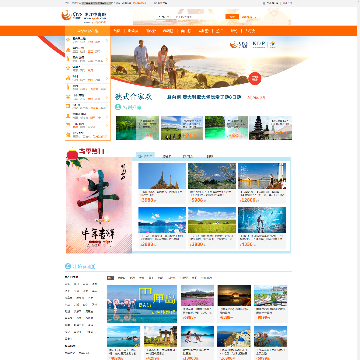Open the 牛年春祥 ox year festival poster
Screen dimensions: 360x360
pyautogui.click(x=99, y=205)
